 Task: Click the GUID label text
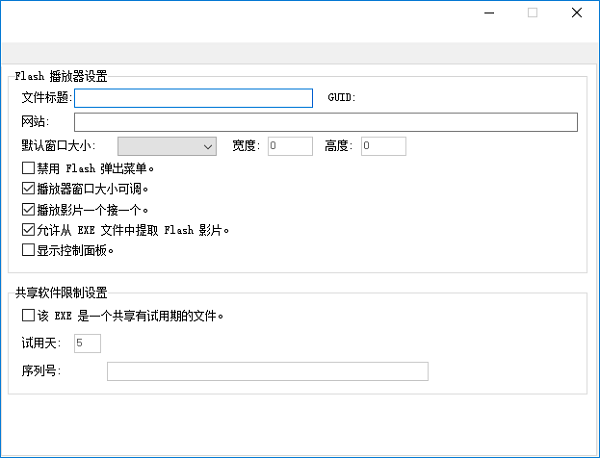tap(341, 98)
